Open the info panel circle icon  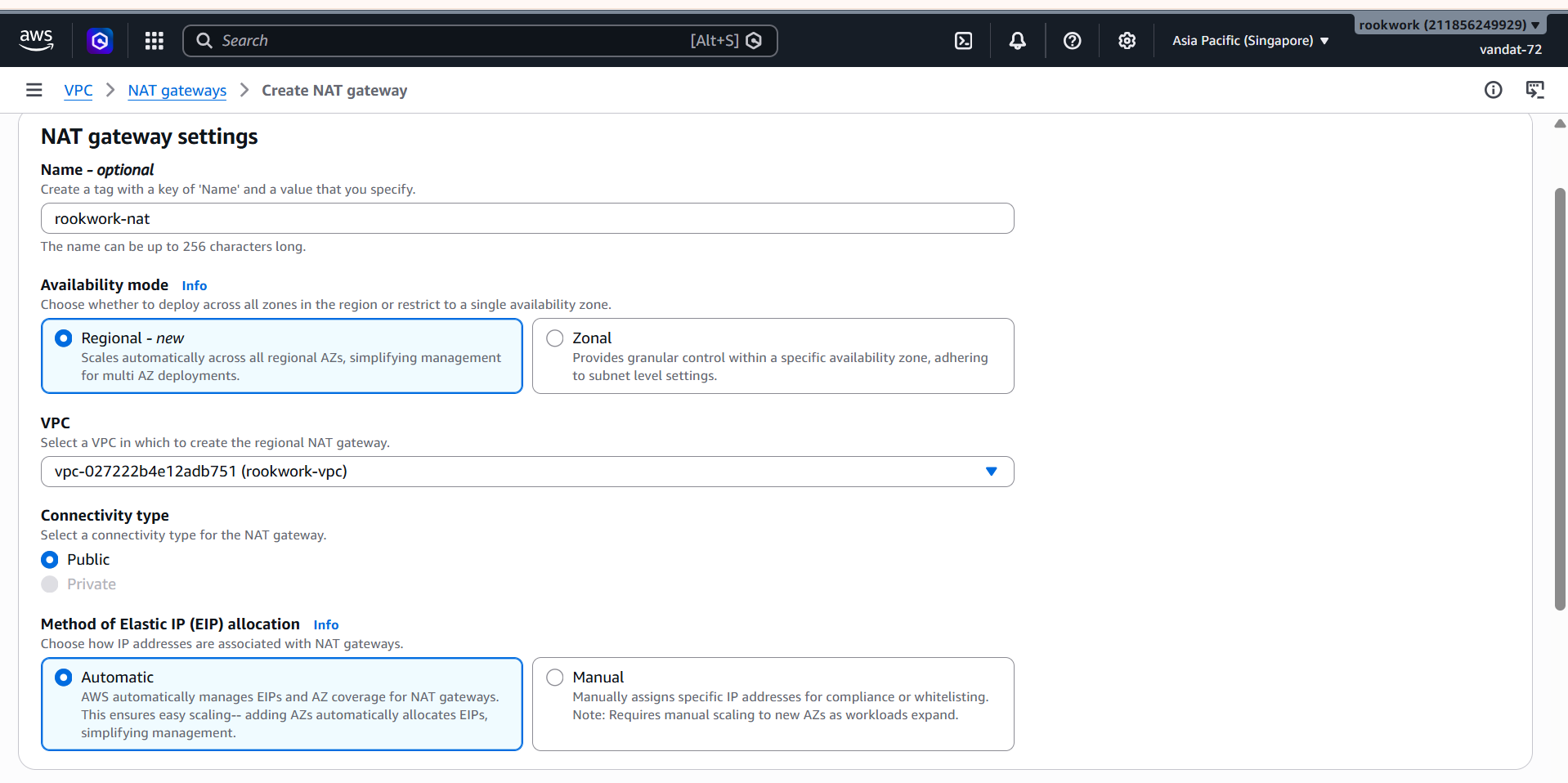point(1494,90)
